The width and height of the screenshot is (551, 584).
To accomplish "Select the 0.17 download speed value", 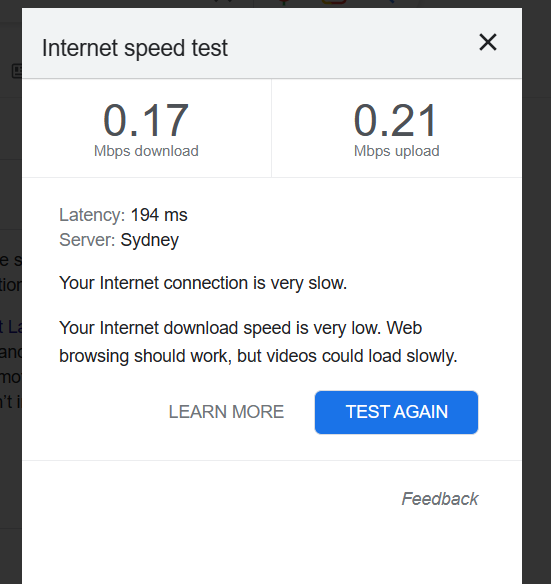I will click(x=146, y=120).
